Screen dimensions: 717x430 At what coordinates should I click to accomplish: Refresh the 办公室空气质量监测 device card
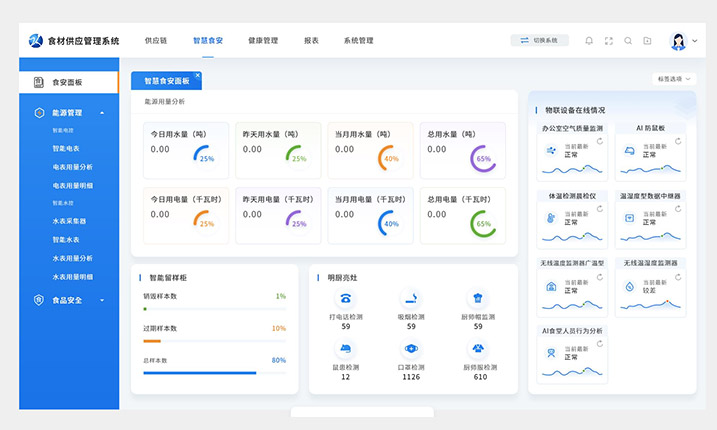(599, 141)
